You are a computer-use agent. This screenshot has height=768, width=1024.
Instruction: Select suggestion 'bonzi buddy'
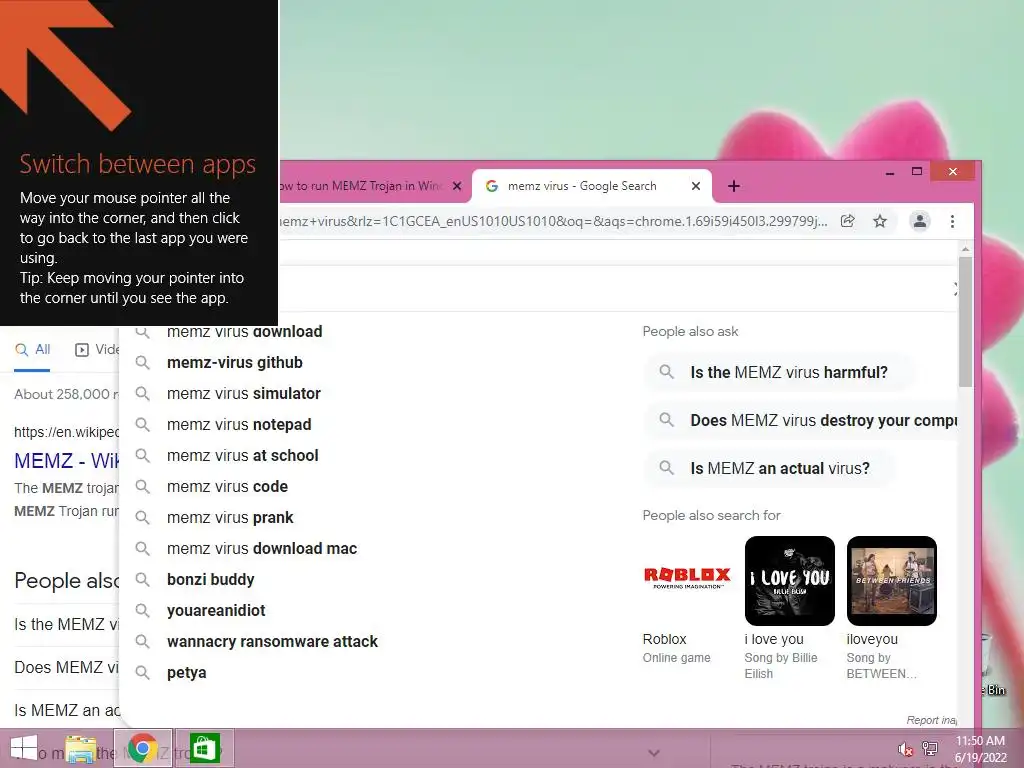210,579
